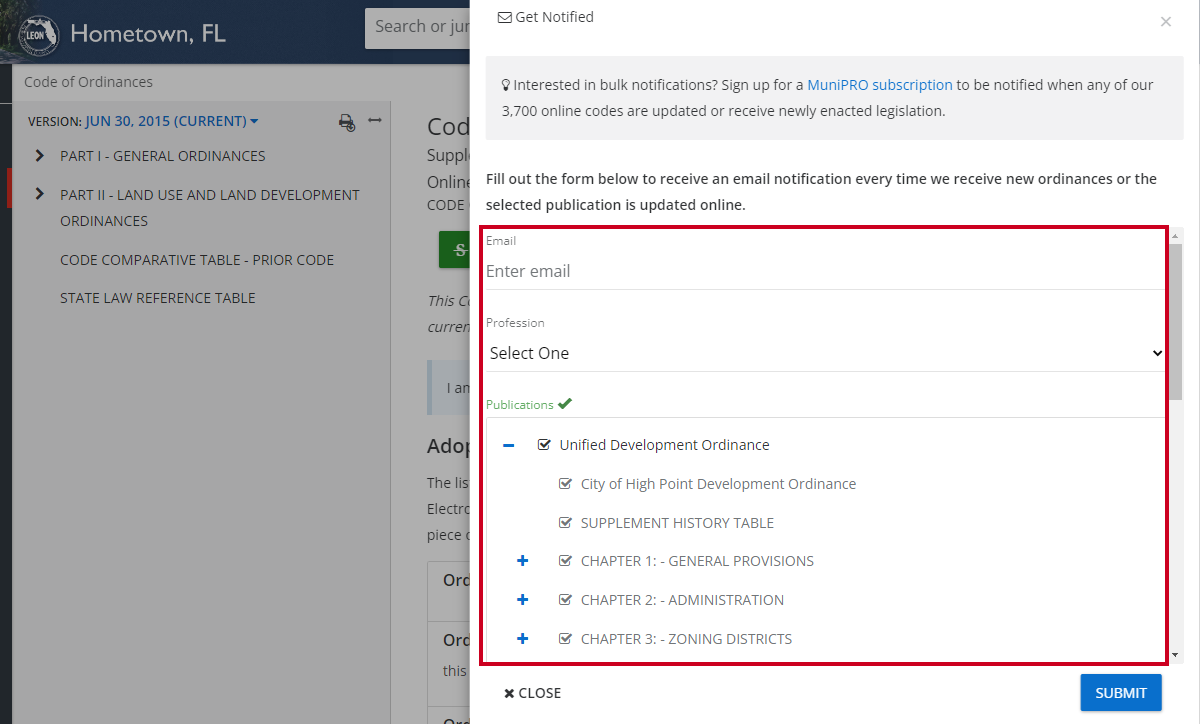Click the Hometown, FL title

pos(148,33)
